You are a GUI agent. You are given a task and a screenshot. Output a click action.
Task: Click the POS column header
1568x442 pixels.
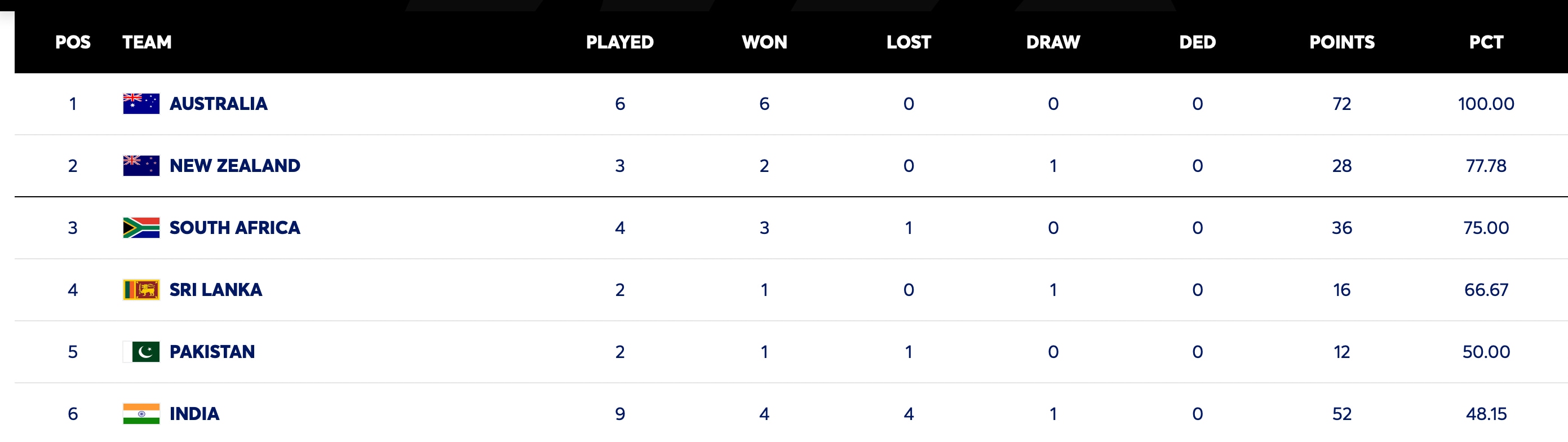(73, 42)
